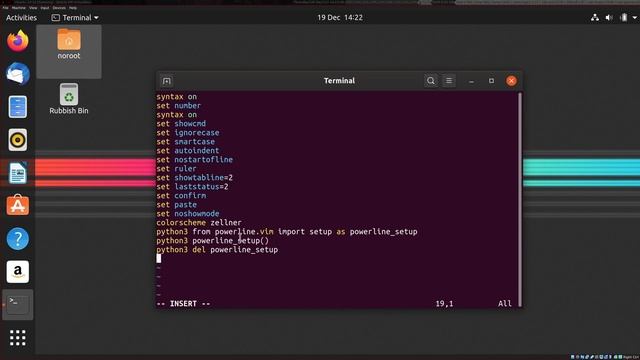Open Rhythmbox music player in dock
Image resolution: width=640 pixels, height=360 pixels.
[18, 140]
